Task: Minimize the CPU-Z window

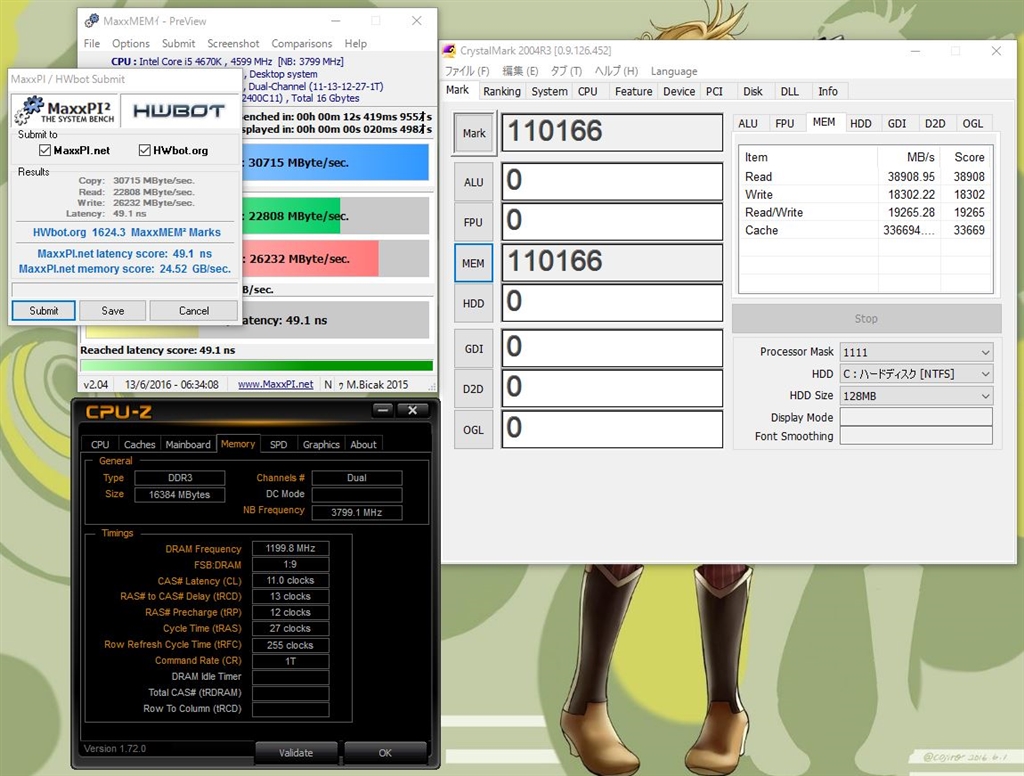Action: (x=383, y=410)
